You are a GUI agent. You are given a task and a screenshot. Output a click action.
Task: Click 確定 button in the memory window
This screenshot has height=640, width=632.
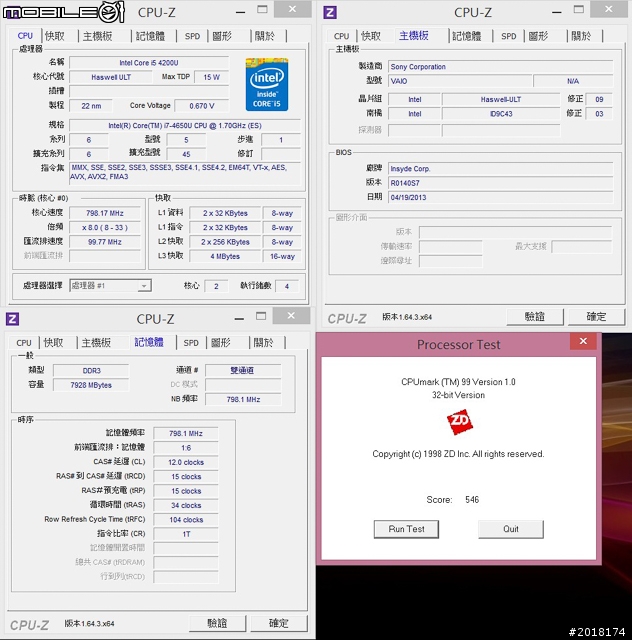pos(278,623)
